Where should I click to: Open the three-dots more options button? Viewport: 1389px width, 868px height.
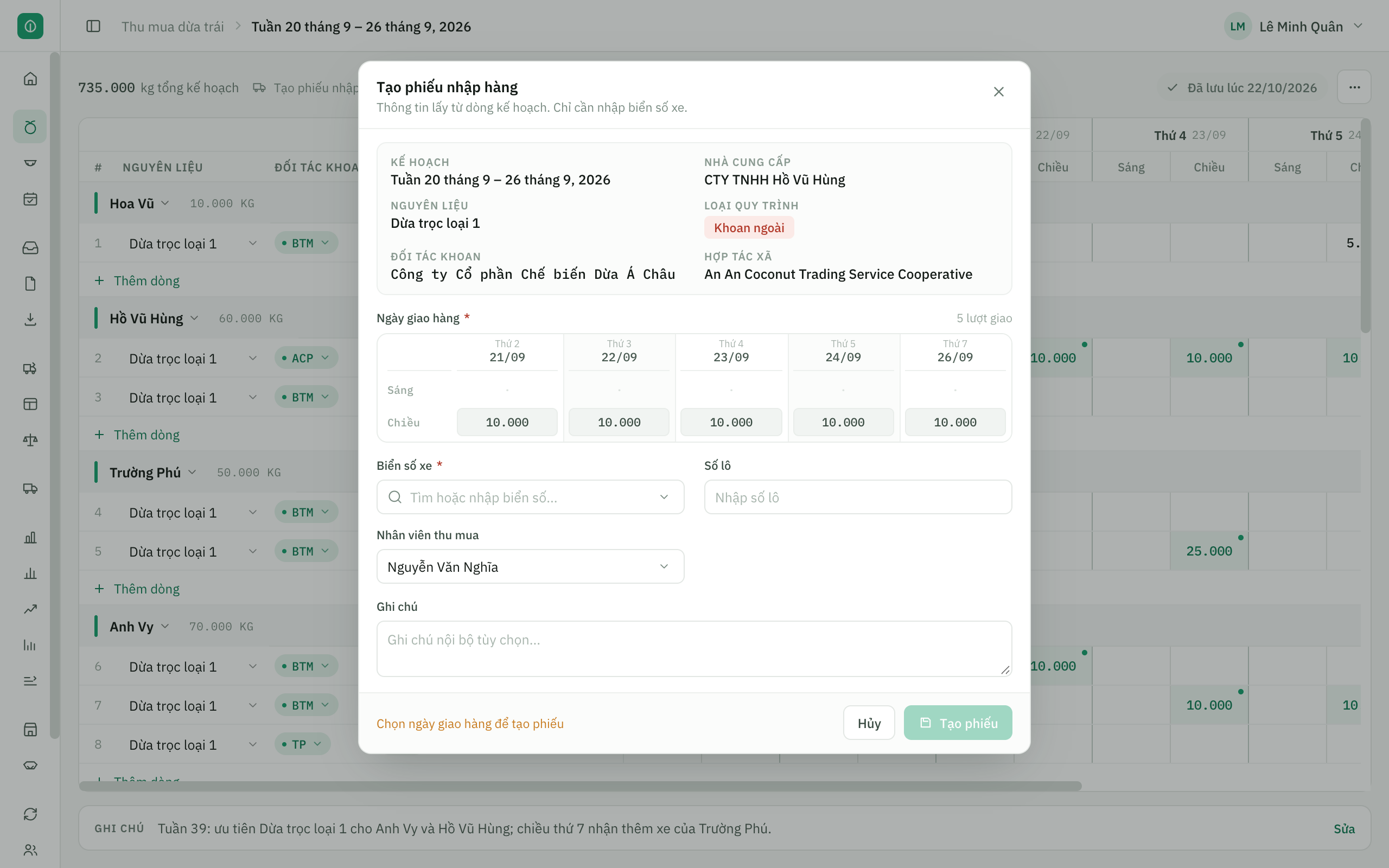pyautogui.click(x=1354, y=87)
